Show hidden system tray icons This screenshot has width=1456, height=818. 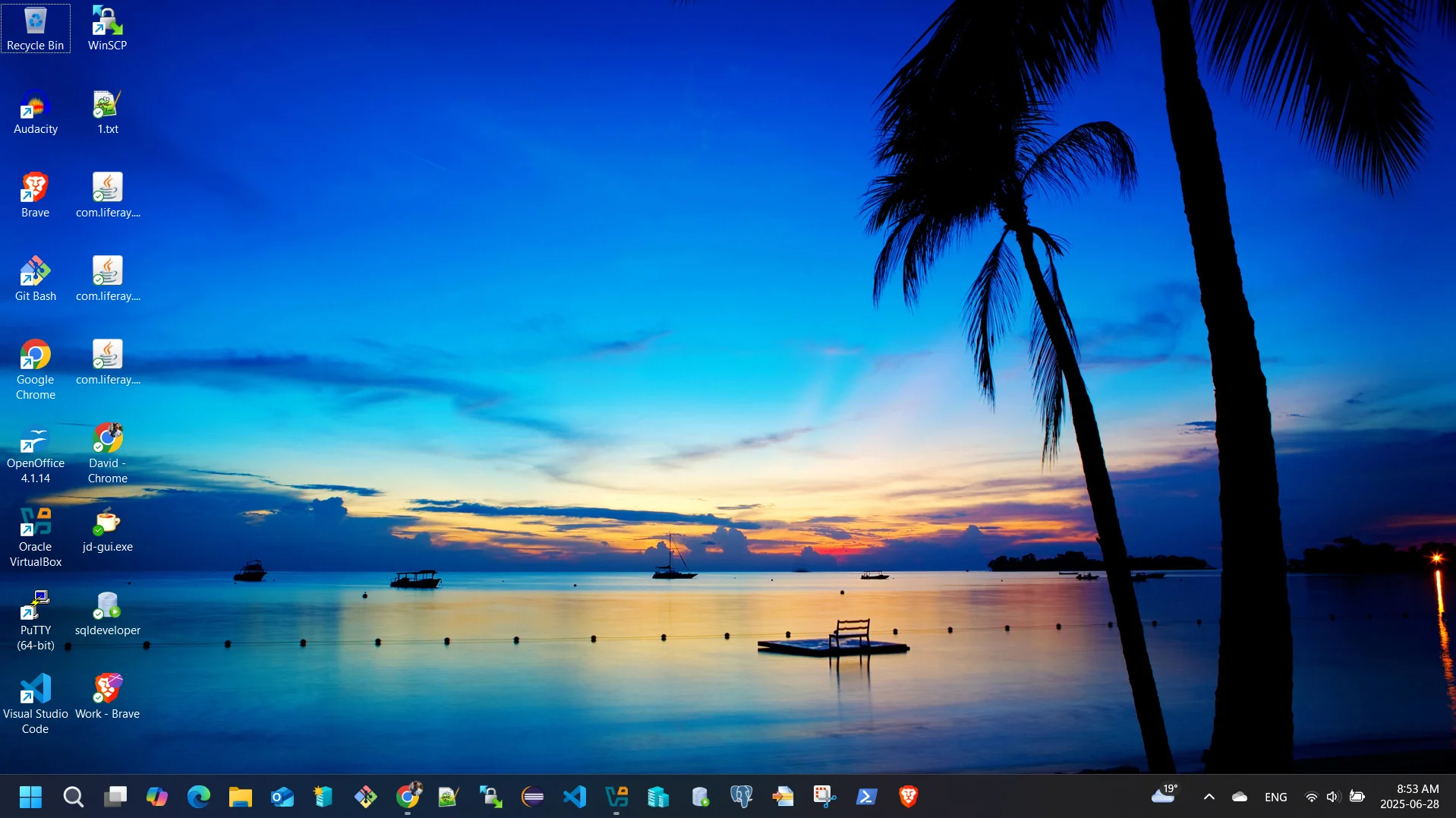(x=1209, y=797)
